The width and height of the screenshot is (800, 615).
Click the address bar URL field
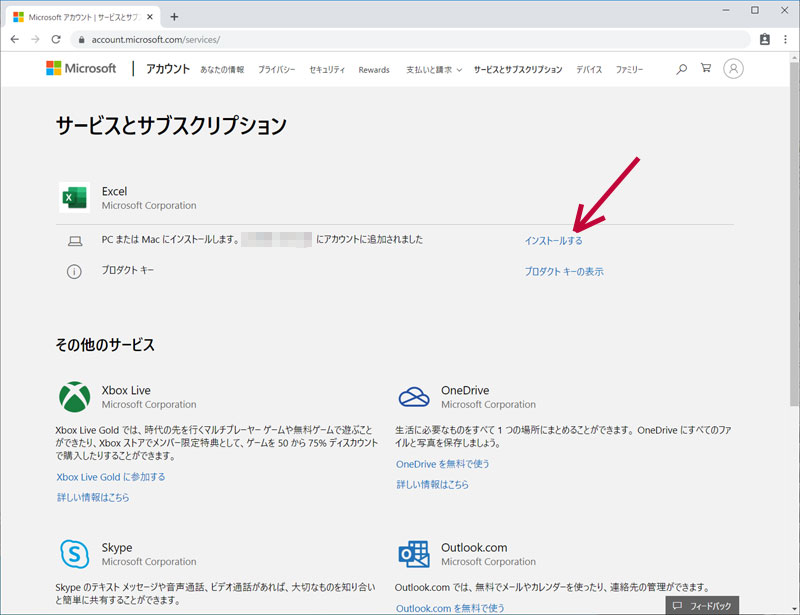coord(411,39)
